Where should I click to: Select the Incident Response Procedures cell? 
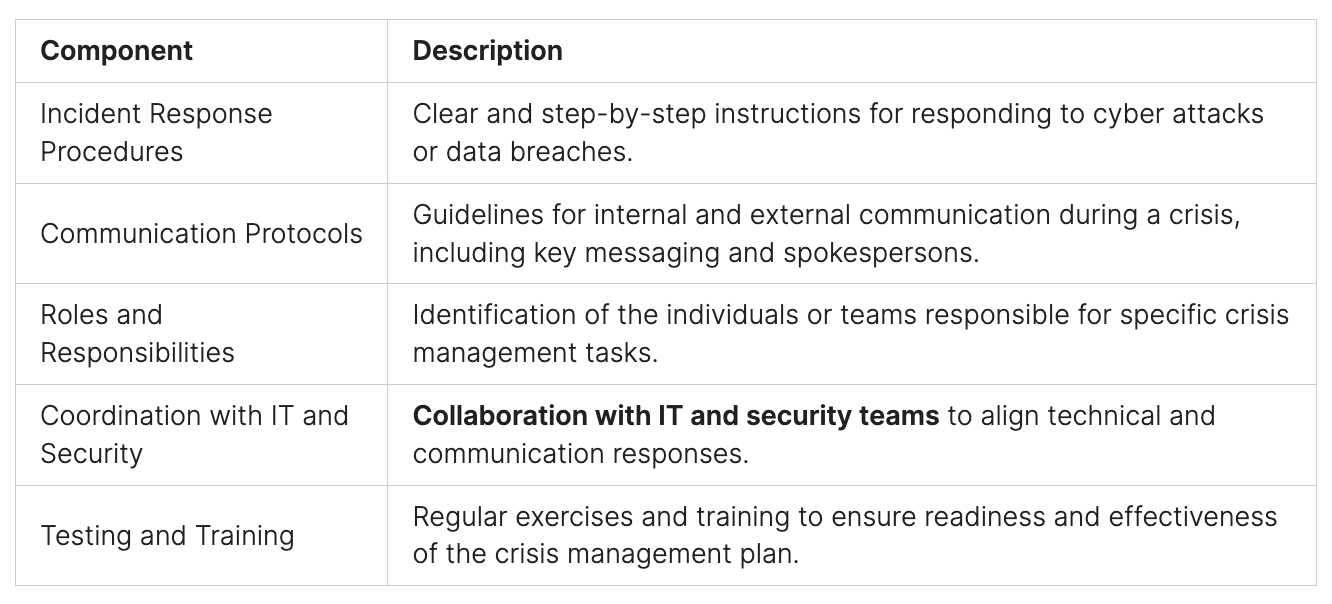[x=156, y=132]
